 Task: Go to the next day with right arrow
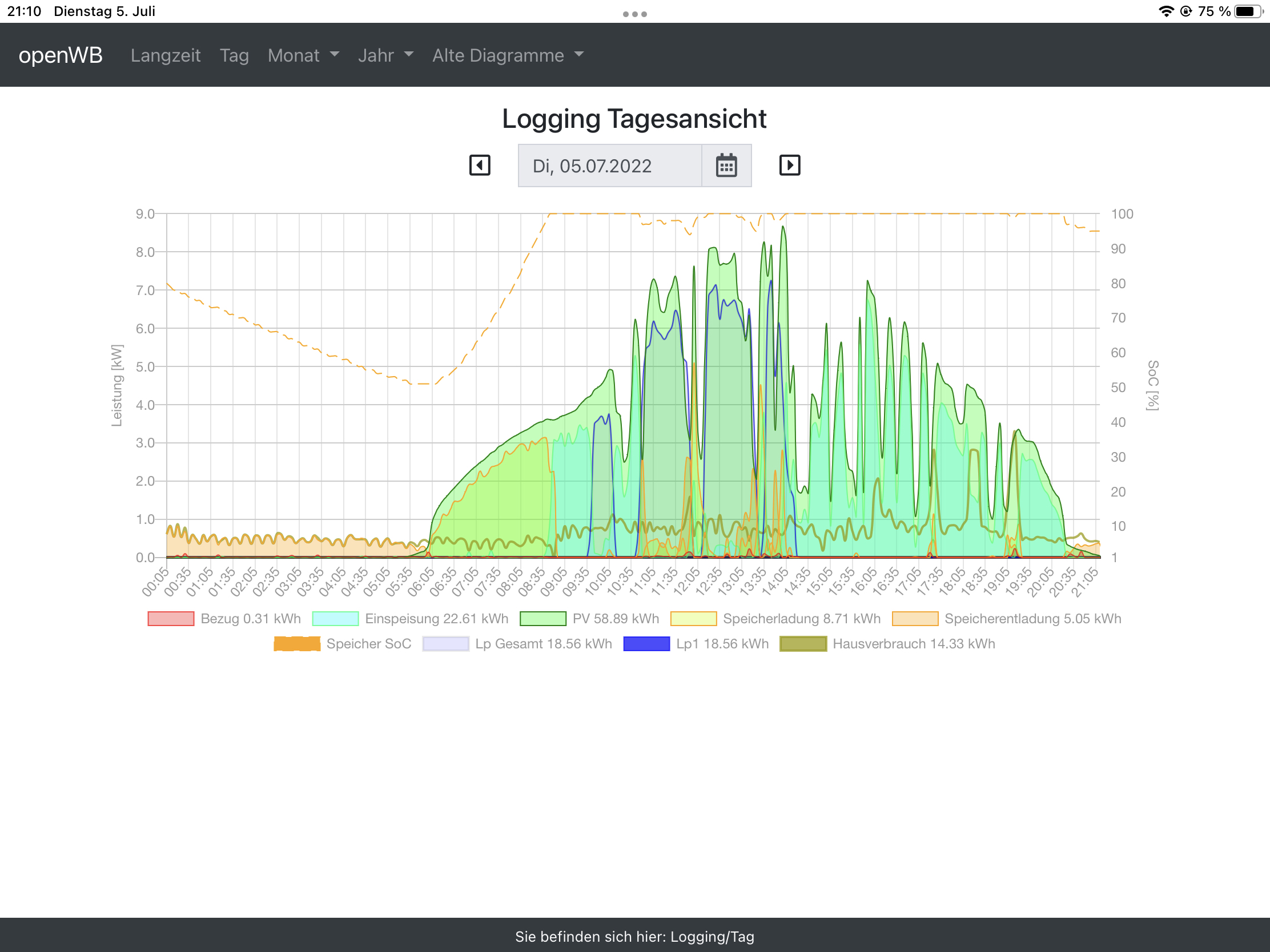tap(789, 166)
